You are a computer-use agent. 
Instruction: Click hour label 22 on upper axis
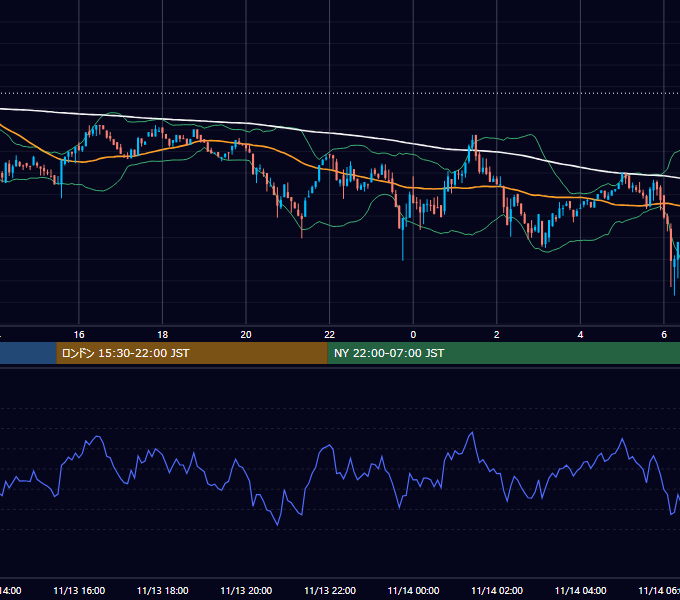tap(330, 335)
